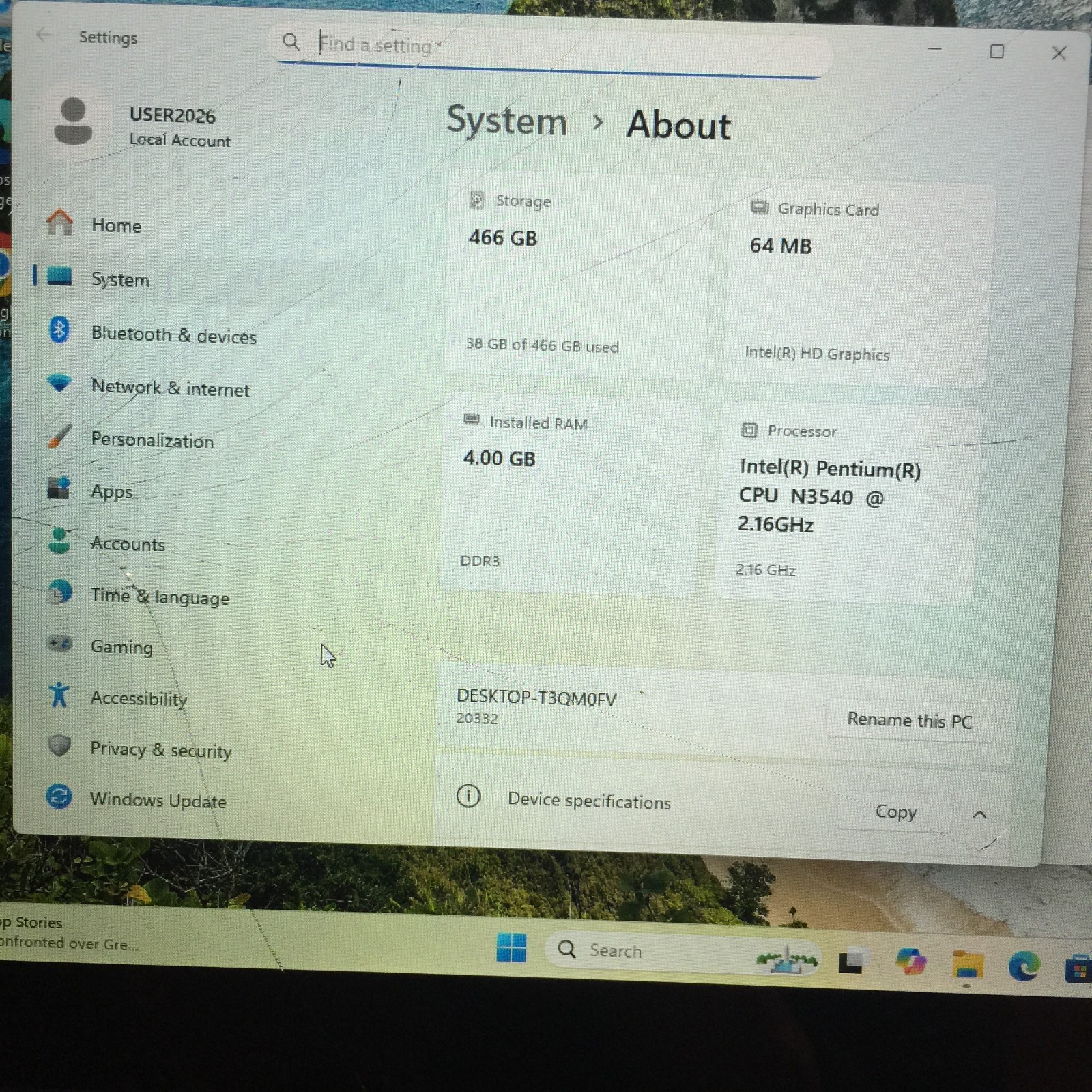
Task: Click the Apps icon in sidebar
Action: [x=59, y=489]
